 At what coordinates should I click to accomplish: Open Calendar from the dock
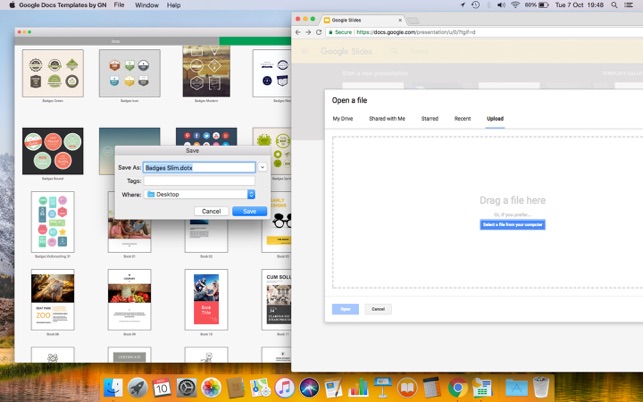coord(162,387)
